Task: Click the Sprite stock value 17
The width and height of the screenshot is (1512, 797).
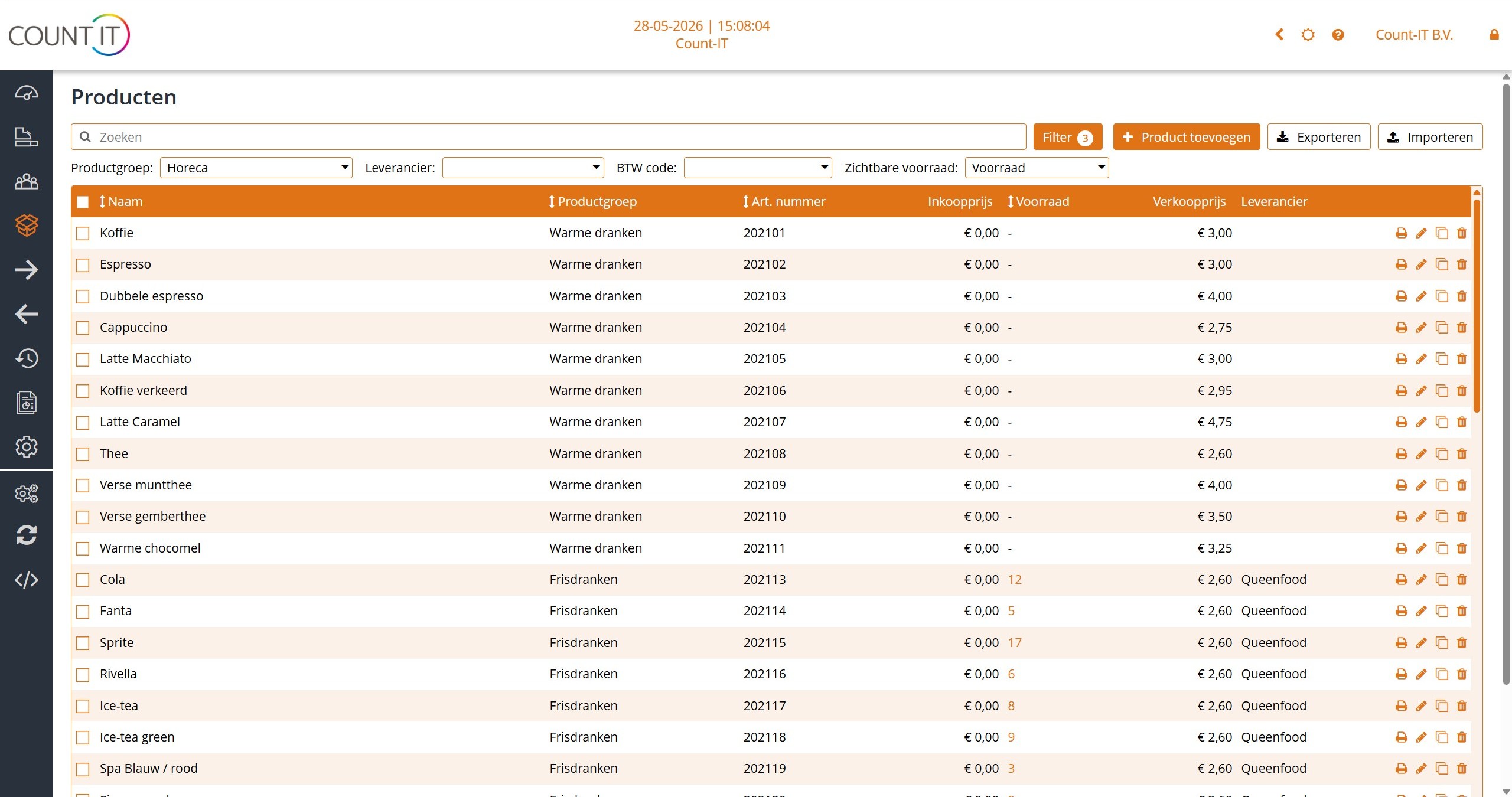Action: [x=1015, y=643]
